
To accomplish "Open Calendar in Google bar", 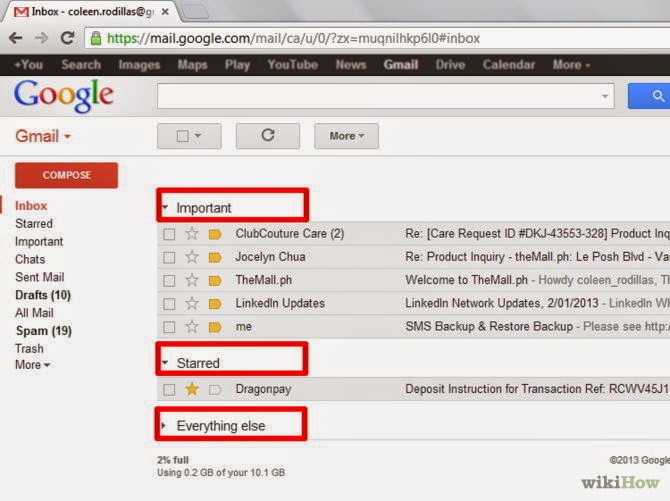I will click(509, 65).
